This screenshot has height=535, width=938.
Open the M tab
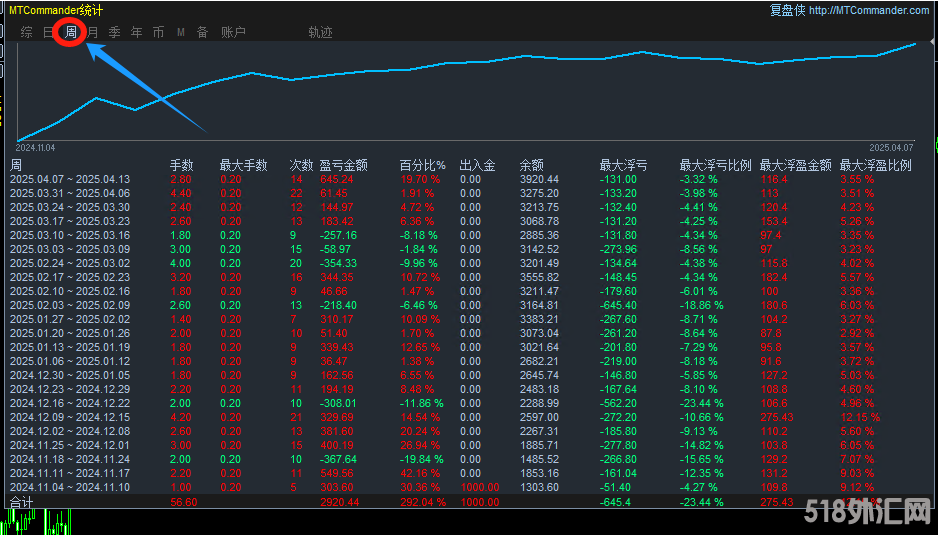pos(181,32)
